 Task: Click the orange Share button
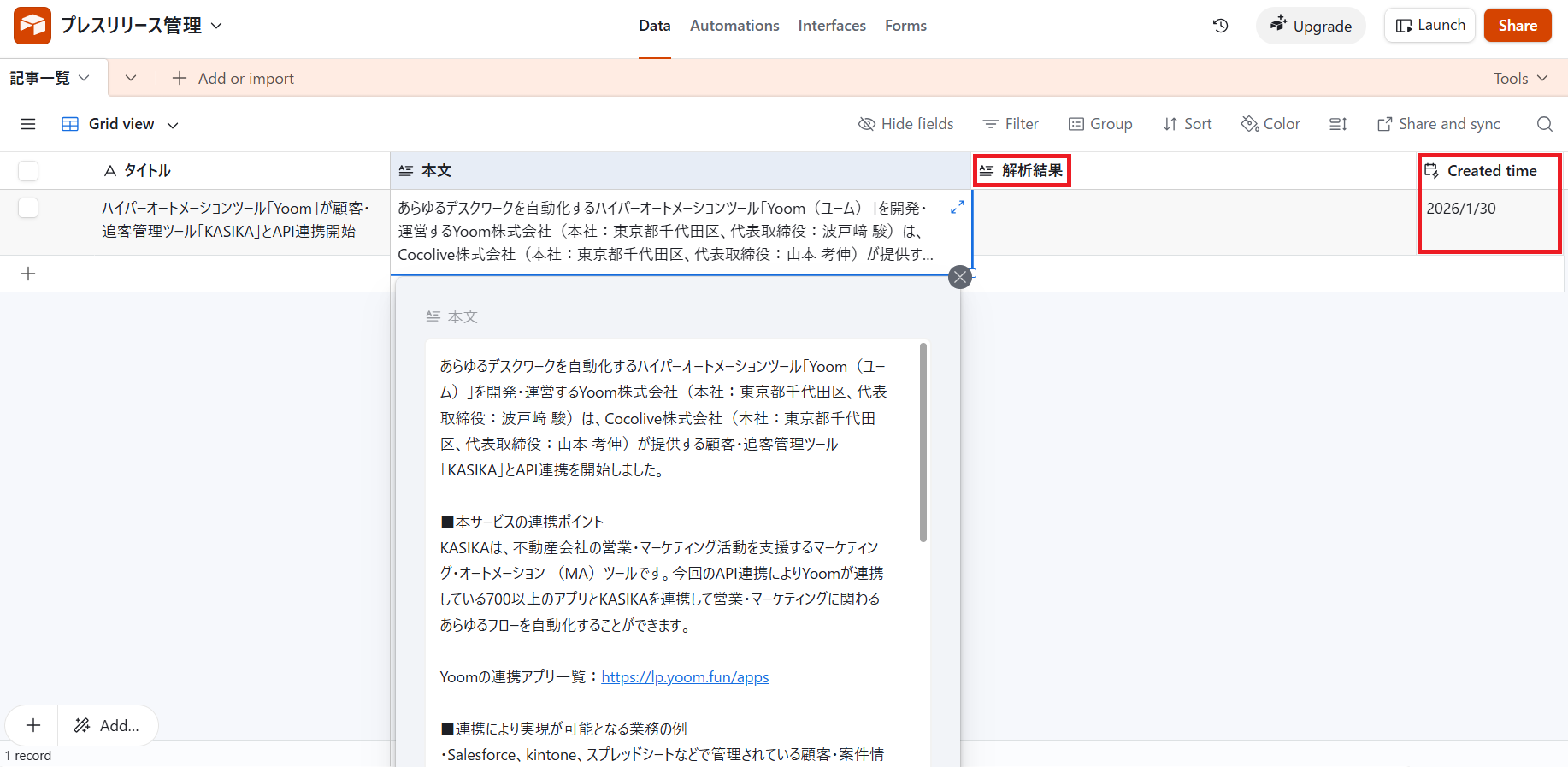click(1517, 26)
